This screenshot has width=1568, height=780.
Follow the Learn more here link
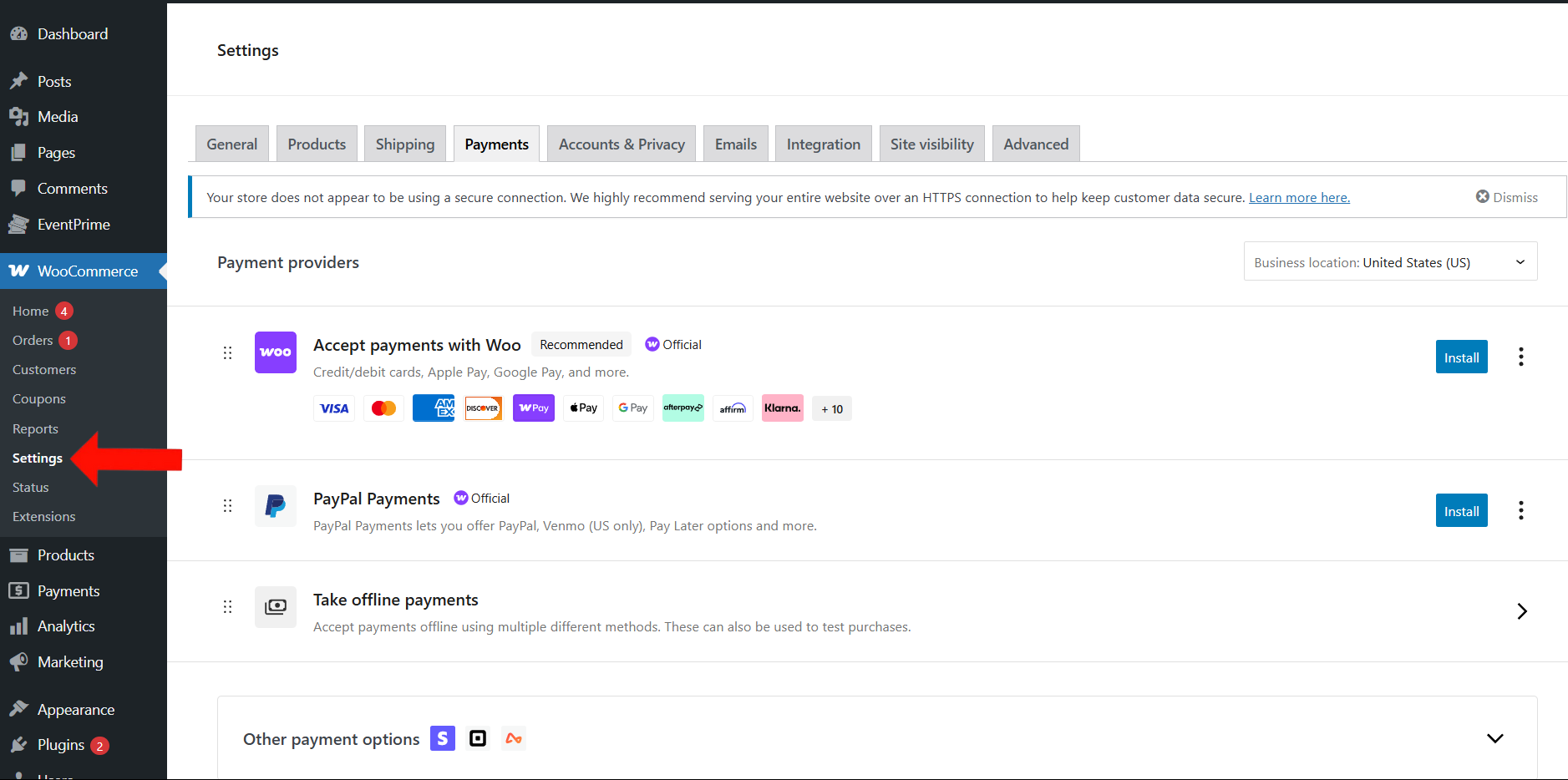1299,198
